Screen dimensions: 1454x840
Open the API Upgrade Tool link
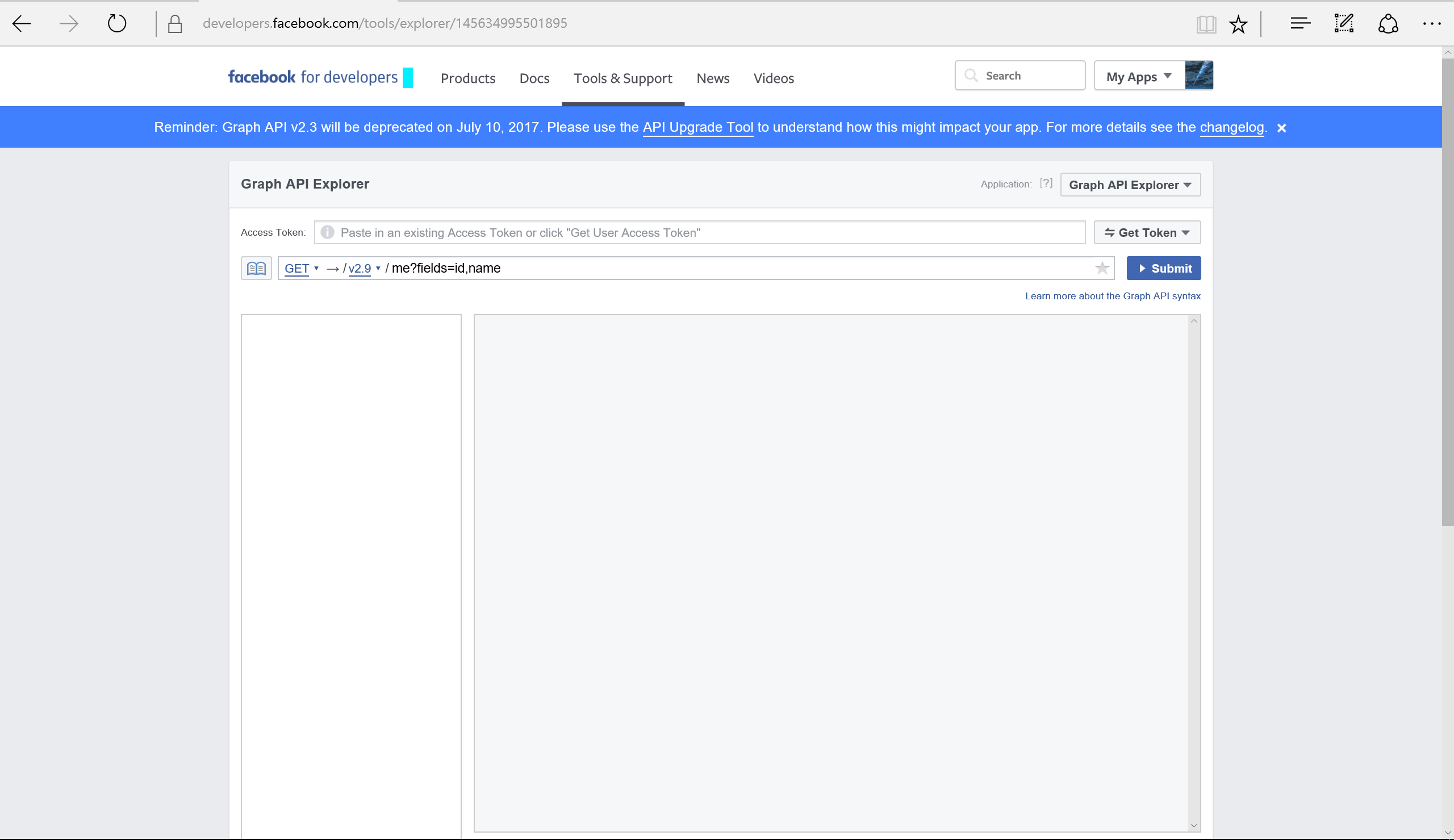(x=698, y=127)
